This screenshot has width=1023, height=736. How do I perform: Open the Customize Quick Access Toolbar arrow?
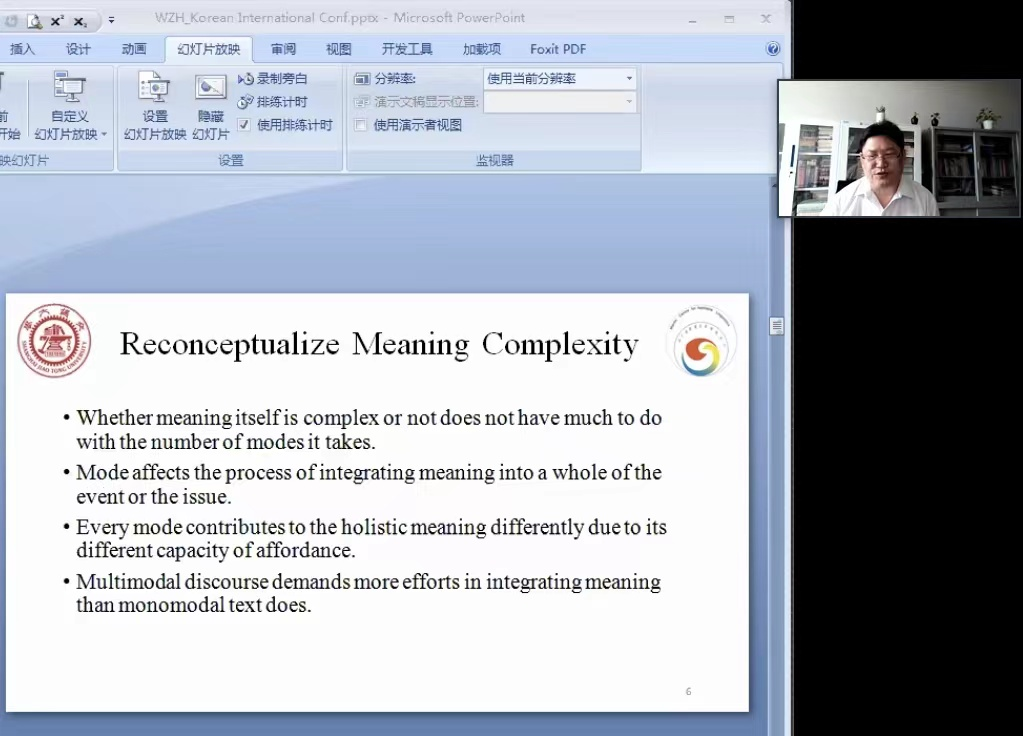[x=111, y=20]
